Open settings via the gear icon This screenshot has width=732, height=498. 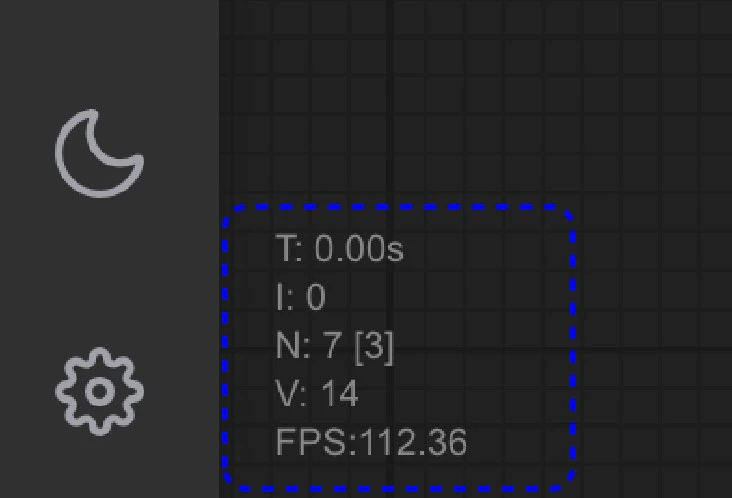tap(99, 391)
